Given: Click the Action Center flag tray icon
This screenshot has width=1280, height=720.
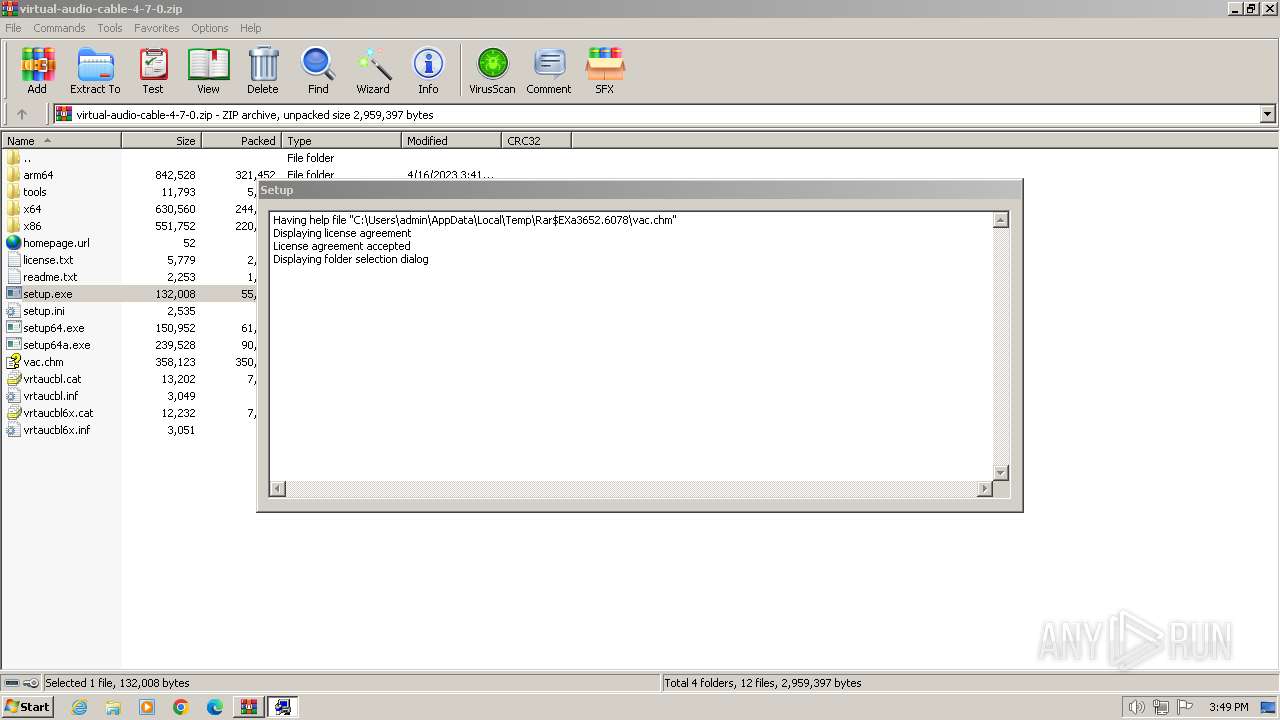Looking at the screenshot, I should click(x=1185, y=707).
